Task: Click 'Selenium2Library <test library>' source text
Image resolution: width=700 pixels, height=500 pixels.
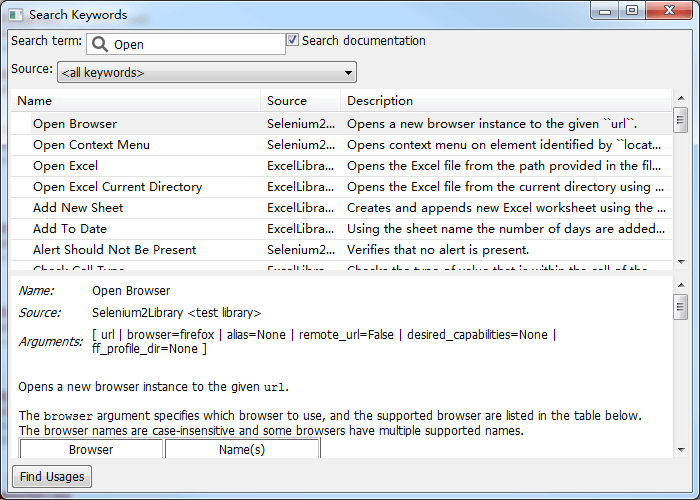Action: pos(176,312)
